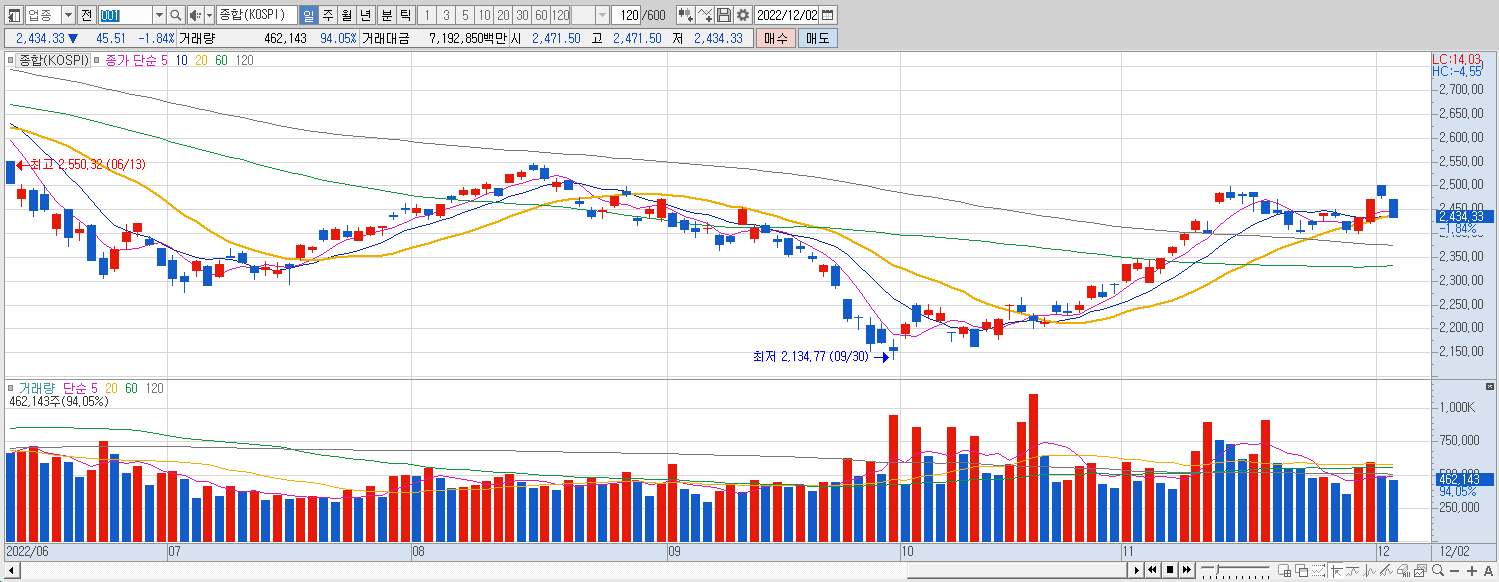The image size is (1499, 582).
Task: Click the speaker sound icon
Action: 195,15
